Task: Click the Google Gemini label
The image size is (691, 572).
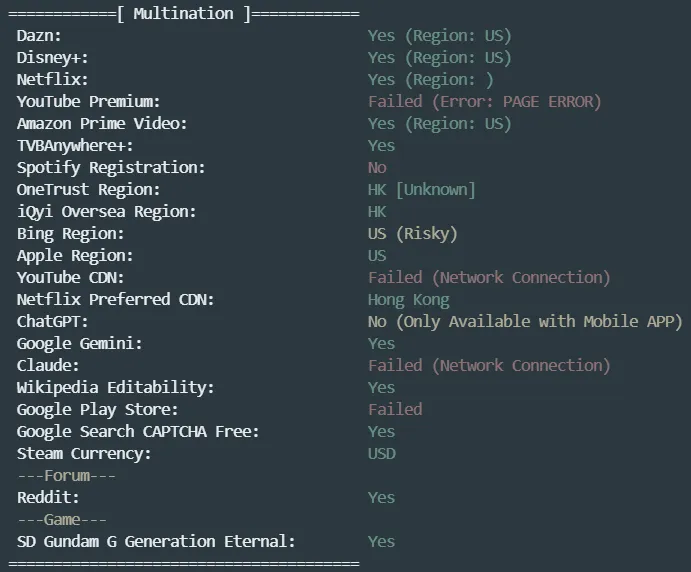Action: [x=79, y=343]
